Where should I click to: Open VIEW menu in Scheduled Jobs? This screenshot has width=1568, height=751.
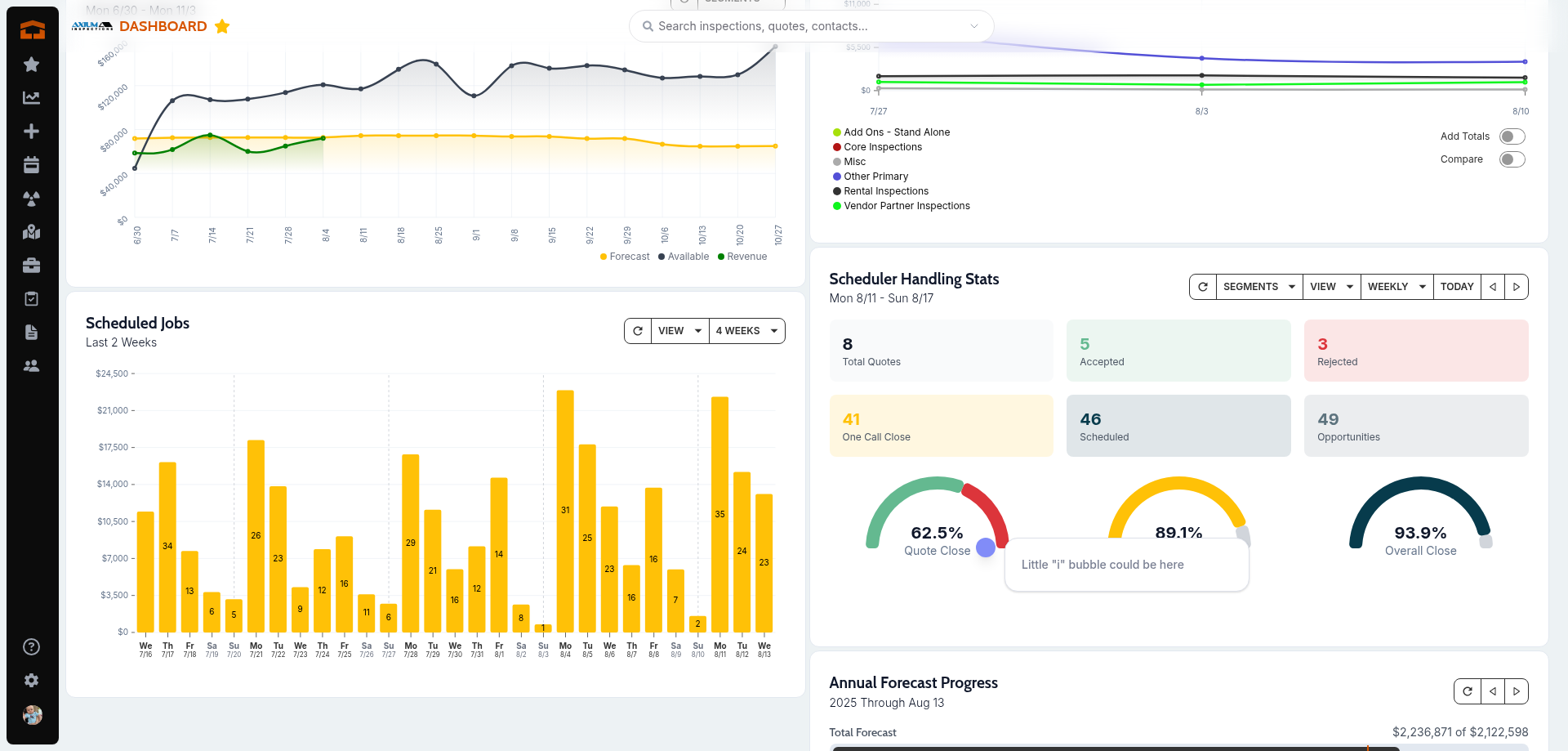pyautogui.click(x=679, y=331)
